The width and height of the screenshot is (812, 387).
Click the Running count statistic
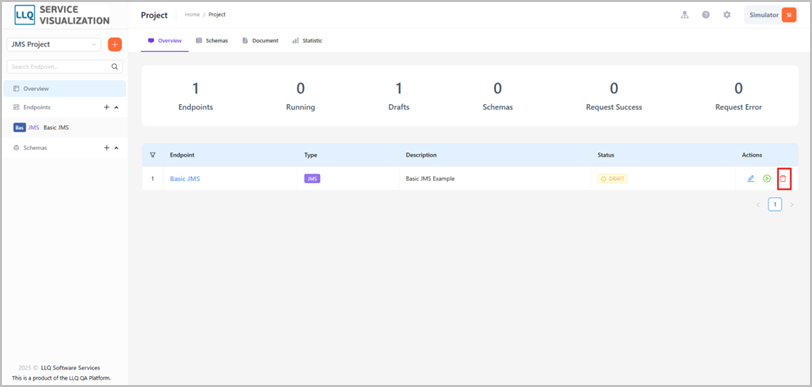(x=300, y=96)
